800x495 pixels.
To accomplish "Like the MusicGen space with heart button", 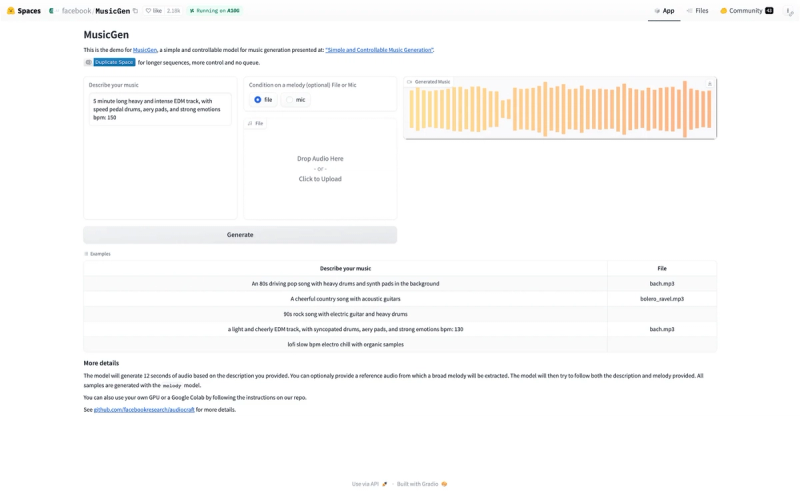I will (153, 11).
